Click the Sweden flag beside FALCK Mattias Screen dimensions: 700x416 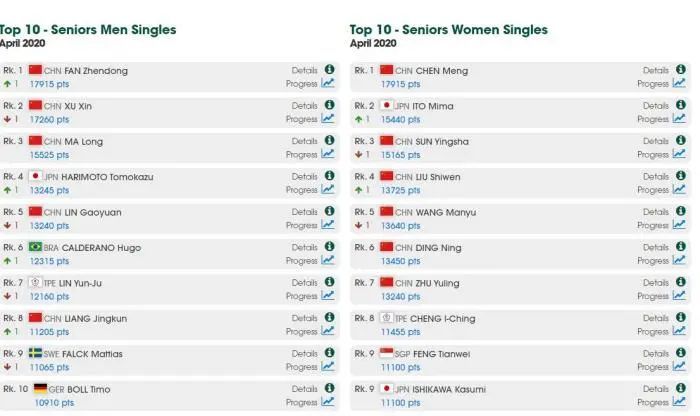point(35,353)
